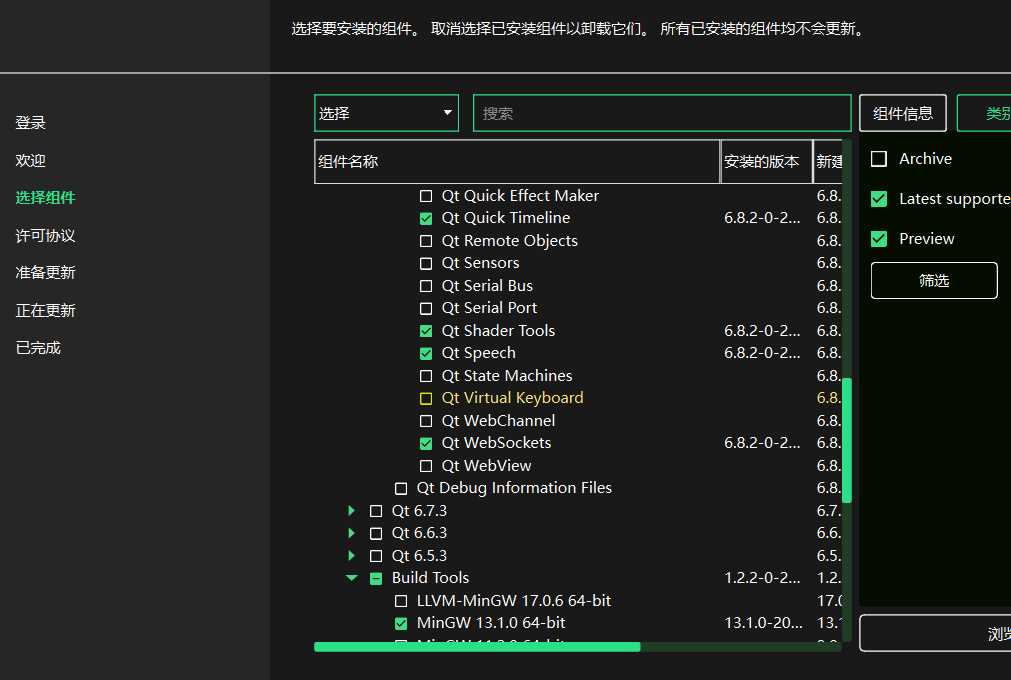Click Qt Speech installed version 6.8.2-0-2...

click(762, 353)
